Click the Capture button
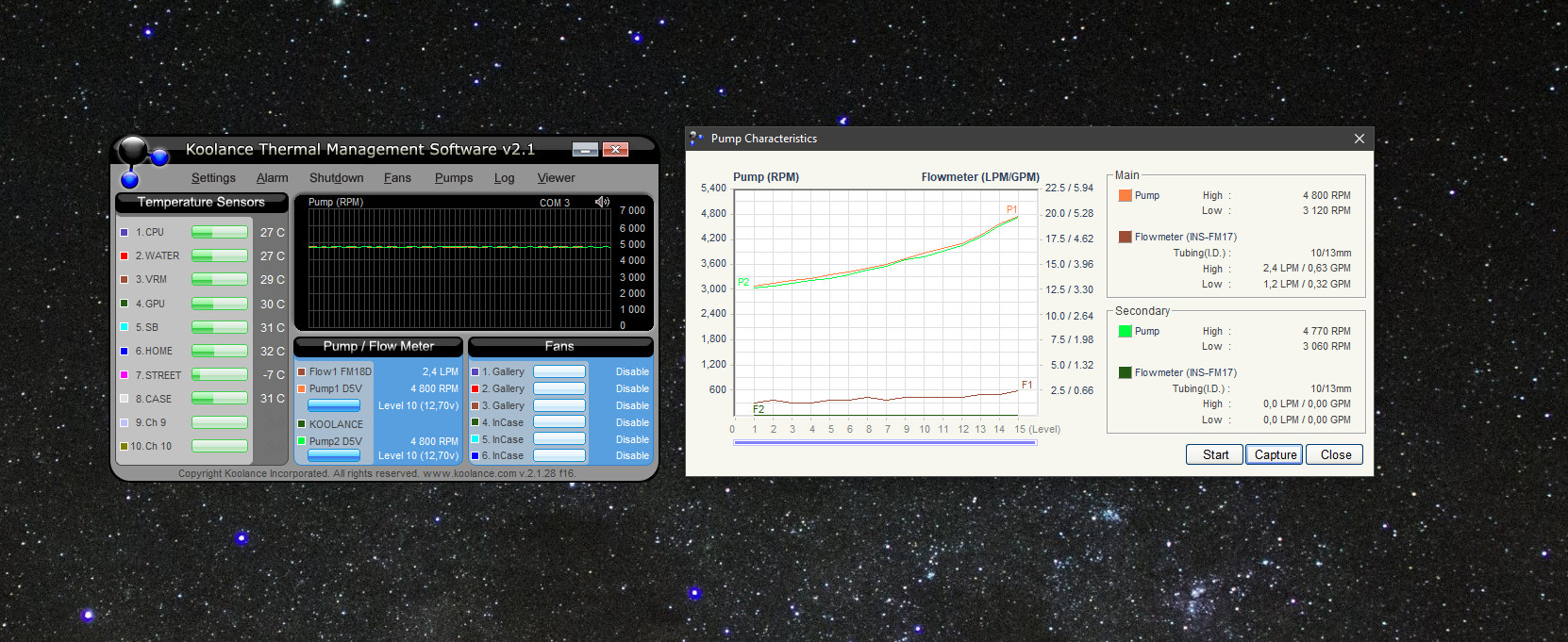 1276,454
